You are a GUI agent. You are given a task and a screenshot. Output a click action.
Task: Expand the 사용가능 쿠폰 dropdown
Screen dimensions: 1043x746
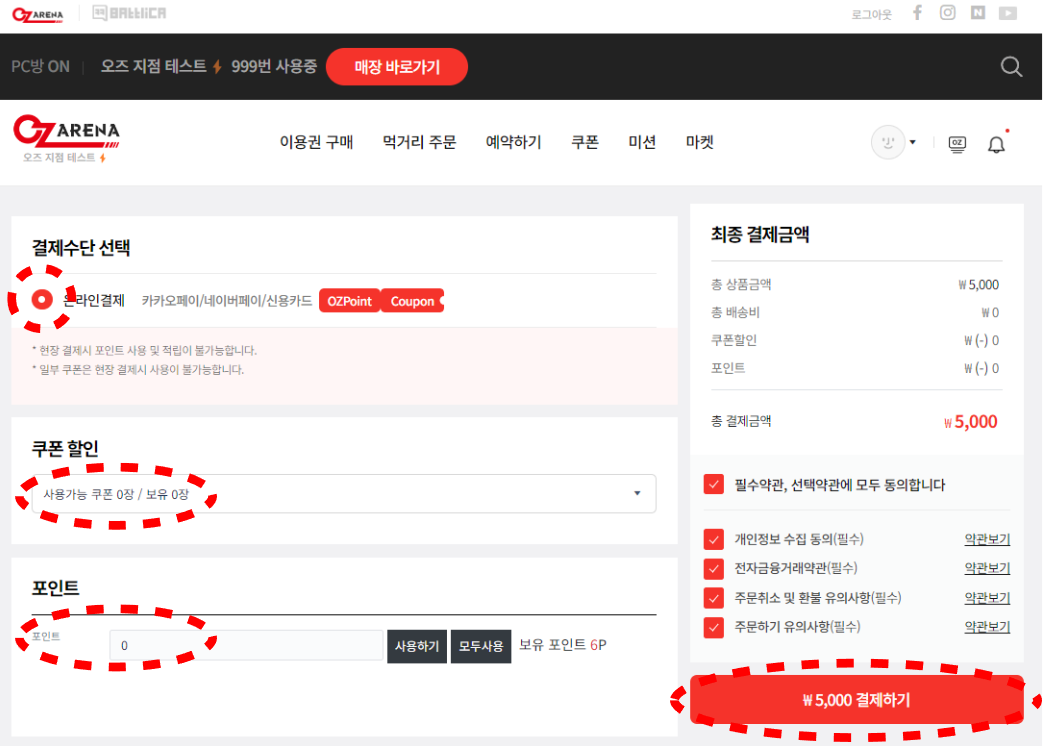pos(344,494)
